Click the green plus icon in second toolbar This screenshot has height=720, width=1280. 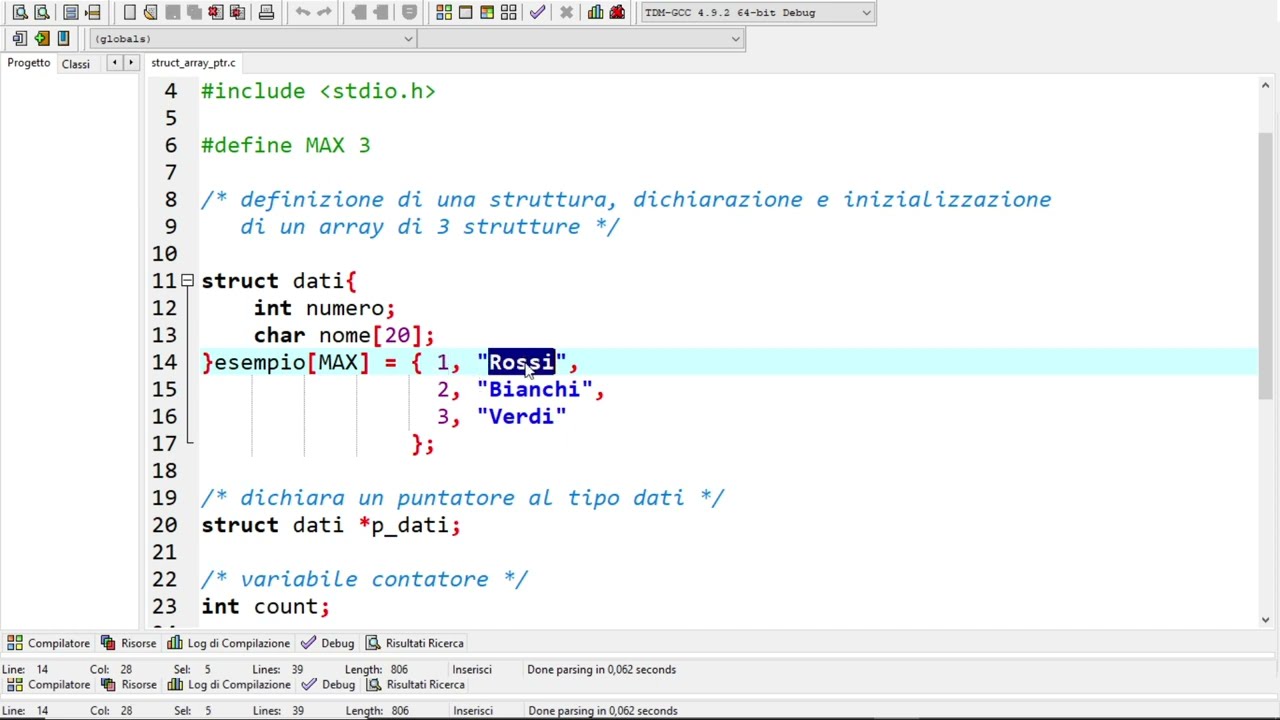41,38
